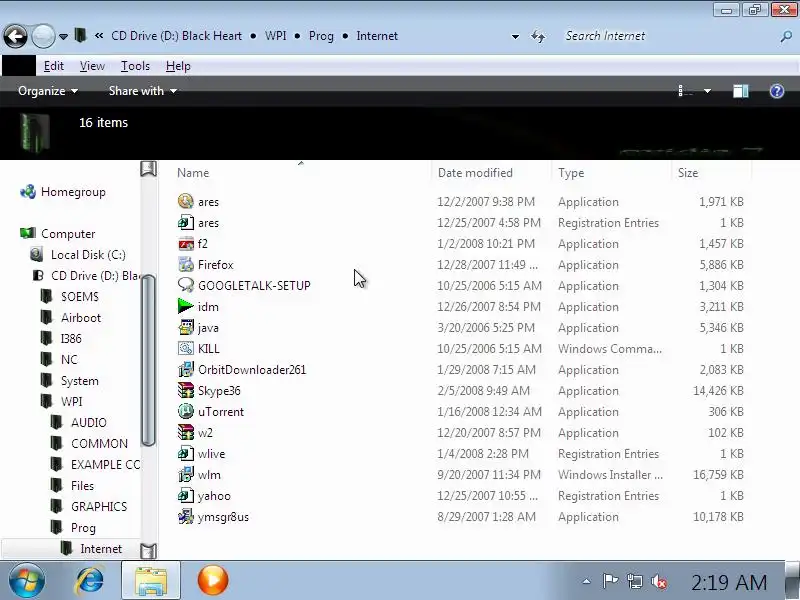Image resolution: width=800 pixels, height=600 pixels.
Task: Select the wlm installer icon
Action: tap(186, 474)
